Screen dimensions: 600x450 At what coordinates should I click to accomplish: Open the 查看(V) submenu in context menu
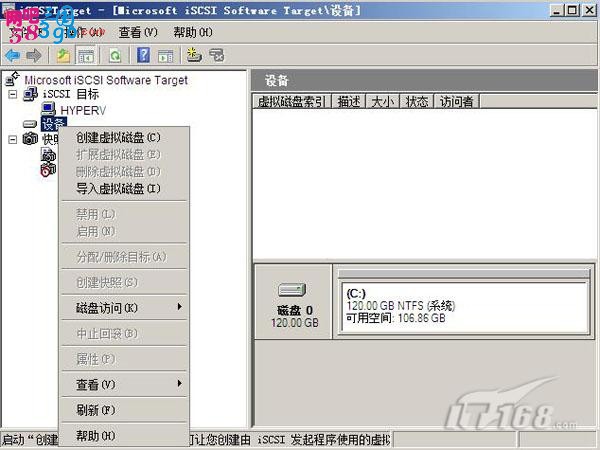(x=124, y=384)
